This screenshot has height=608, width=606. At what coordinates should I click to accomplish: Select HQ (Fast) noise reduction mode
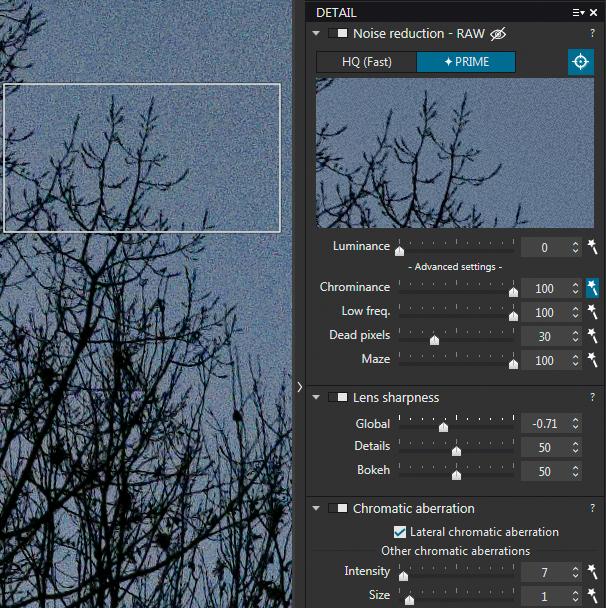click(366, 62)
